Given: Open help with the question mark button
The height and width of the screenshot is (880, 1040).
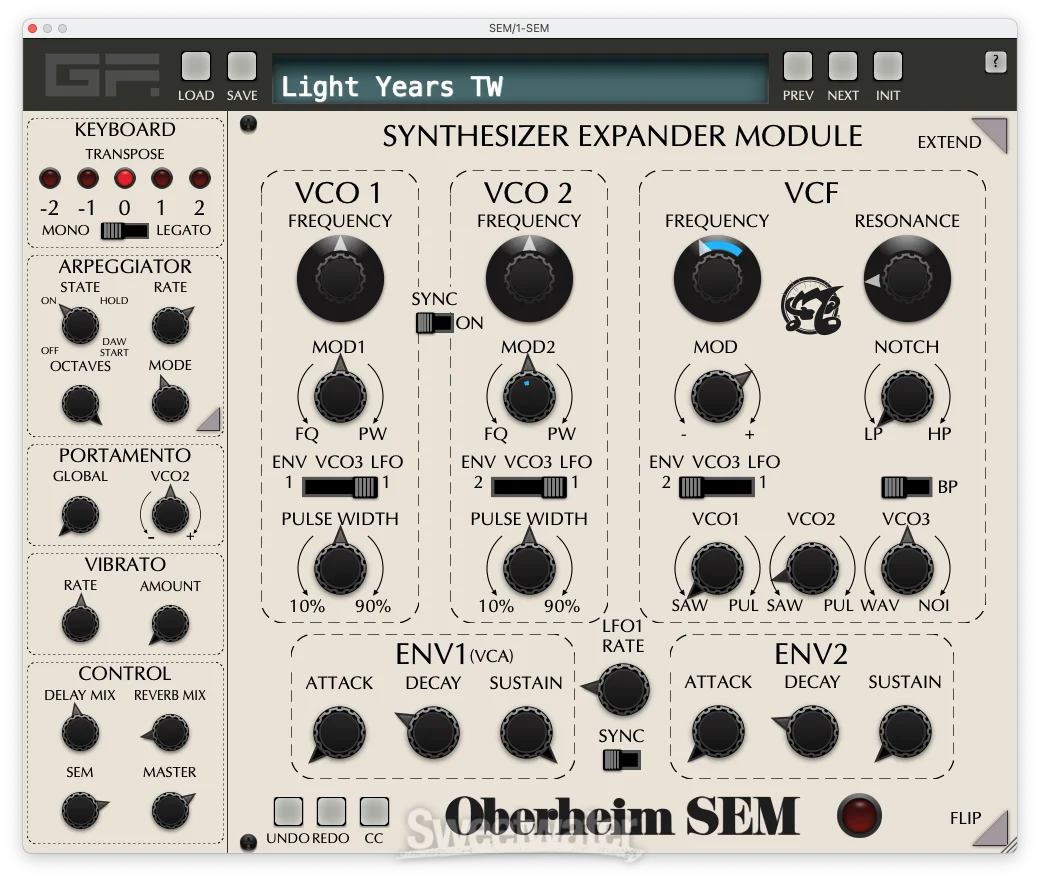Looking at the screenshot, I should (995, 62).
